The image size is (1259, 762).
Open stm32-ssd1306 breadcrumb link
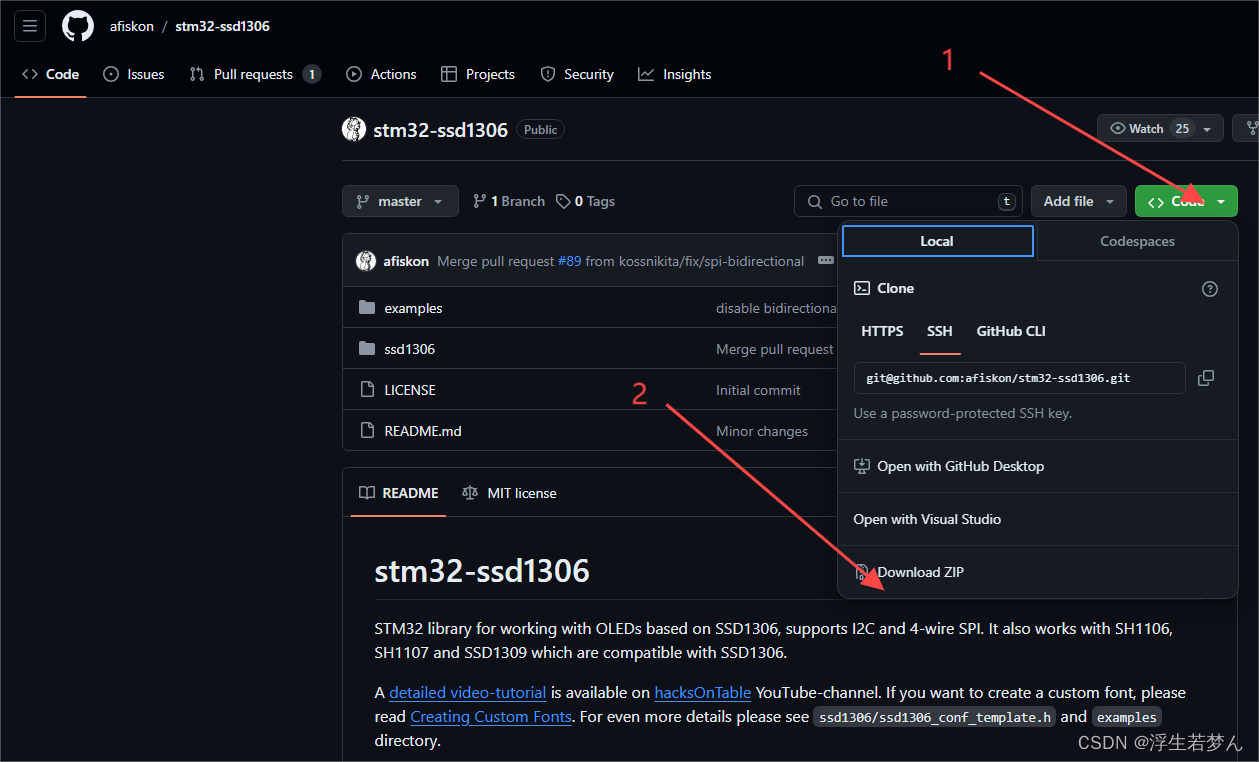tap(222, 26)
